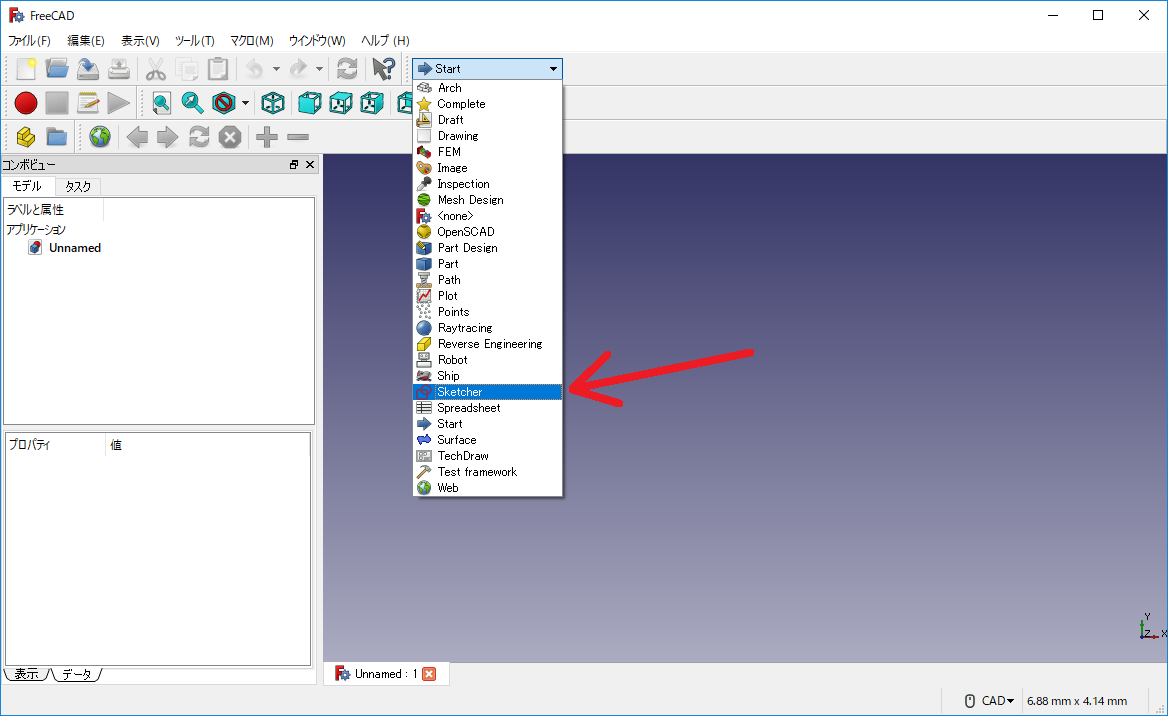Viewport: 1168px width, 716px height.
Task: Set the Front view cube icon
Action: coord(310,103)
